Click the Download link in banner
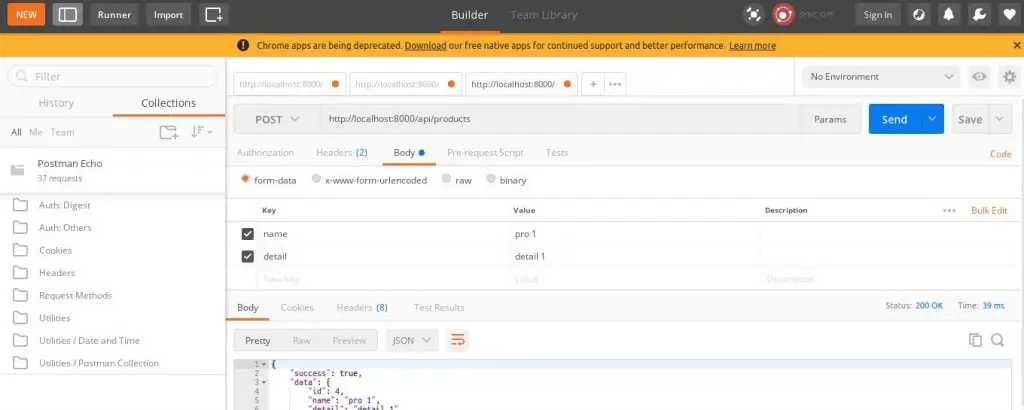This screenshot has width=1024, height=410. [425, 46]
